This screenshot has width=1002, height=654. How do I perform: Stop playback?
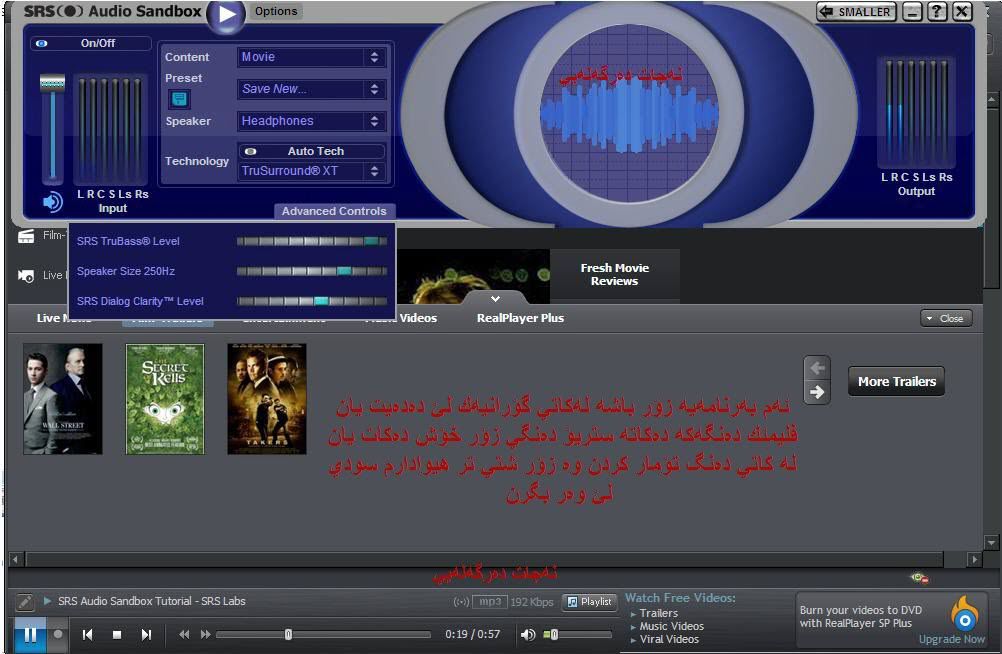click(117, 634)
